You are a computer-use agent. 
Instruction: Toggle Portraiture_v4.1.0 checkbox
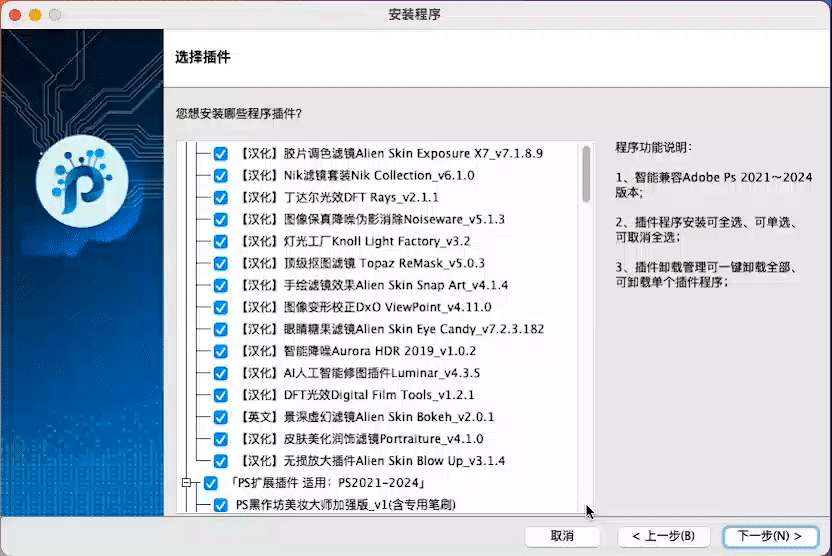pos(221,439)
